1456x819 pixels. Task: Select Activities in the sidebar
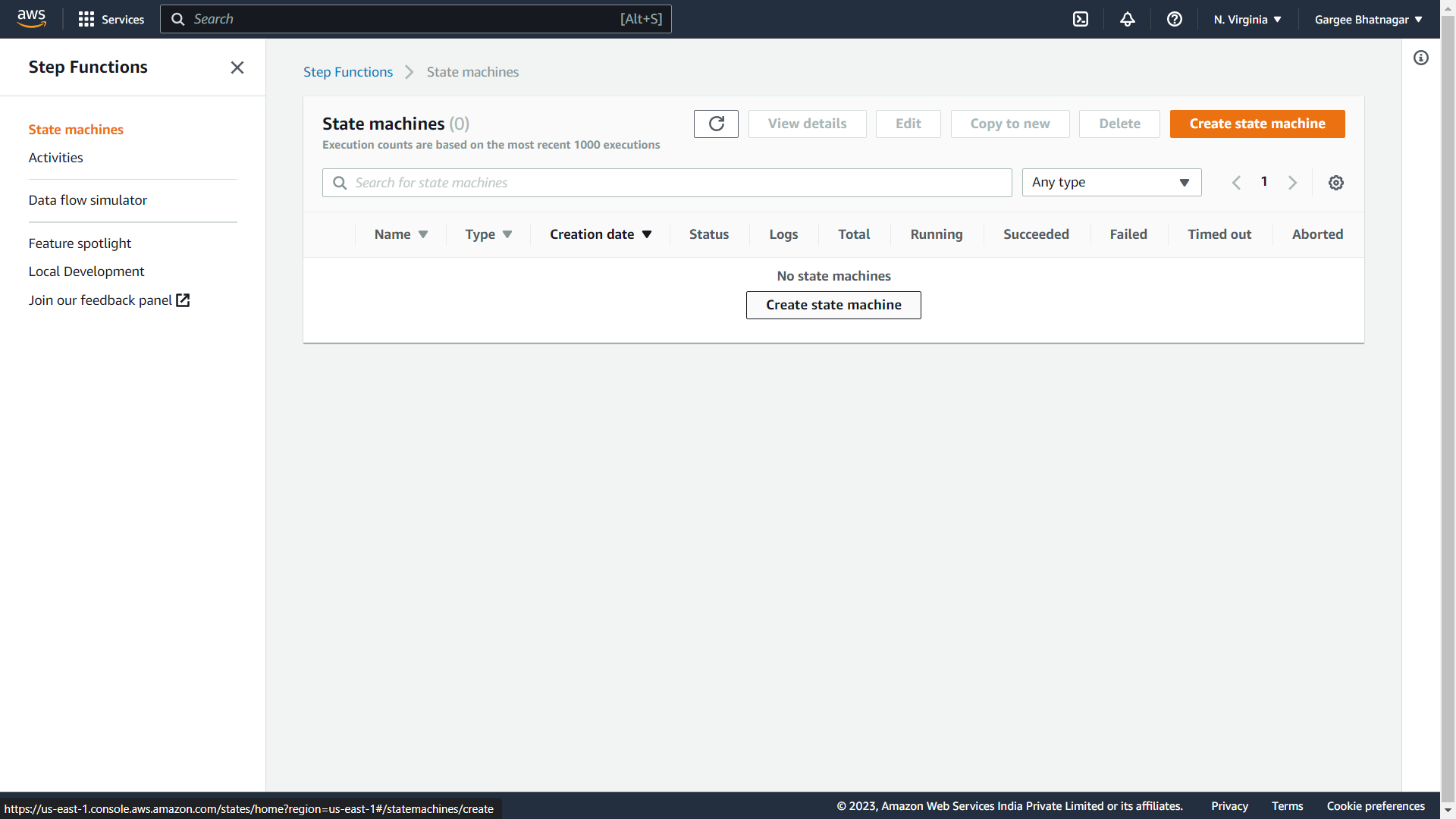pyautogui.click(x=56, y=158)
